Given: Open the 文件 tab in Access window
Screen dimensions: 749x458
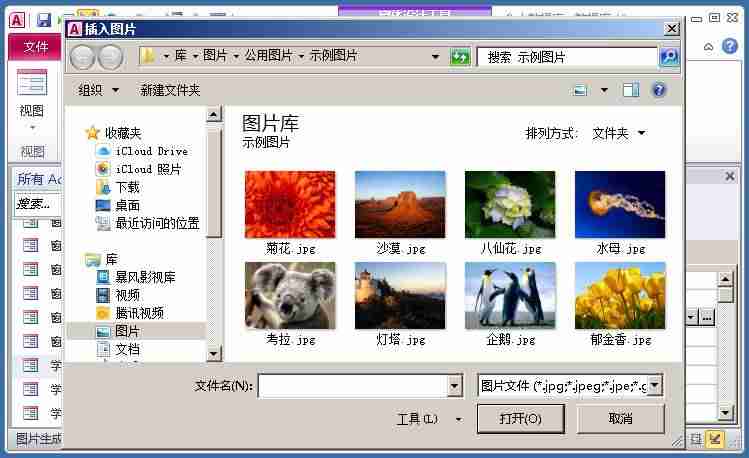Looking at the screenshot, I should click(x=35, y=47).
